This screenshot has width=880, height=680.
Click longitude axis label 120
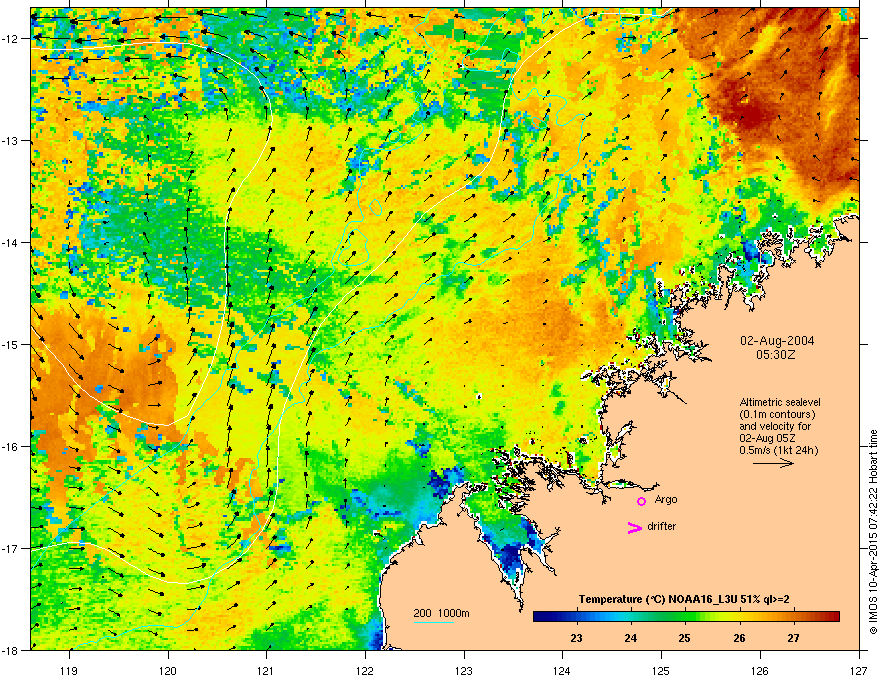[168, 670]
